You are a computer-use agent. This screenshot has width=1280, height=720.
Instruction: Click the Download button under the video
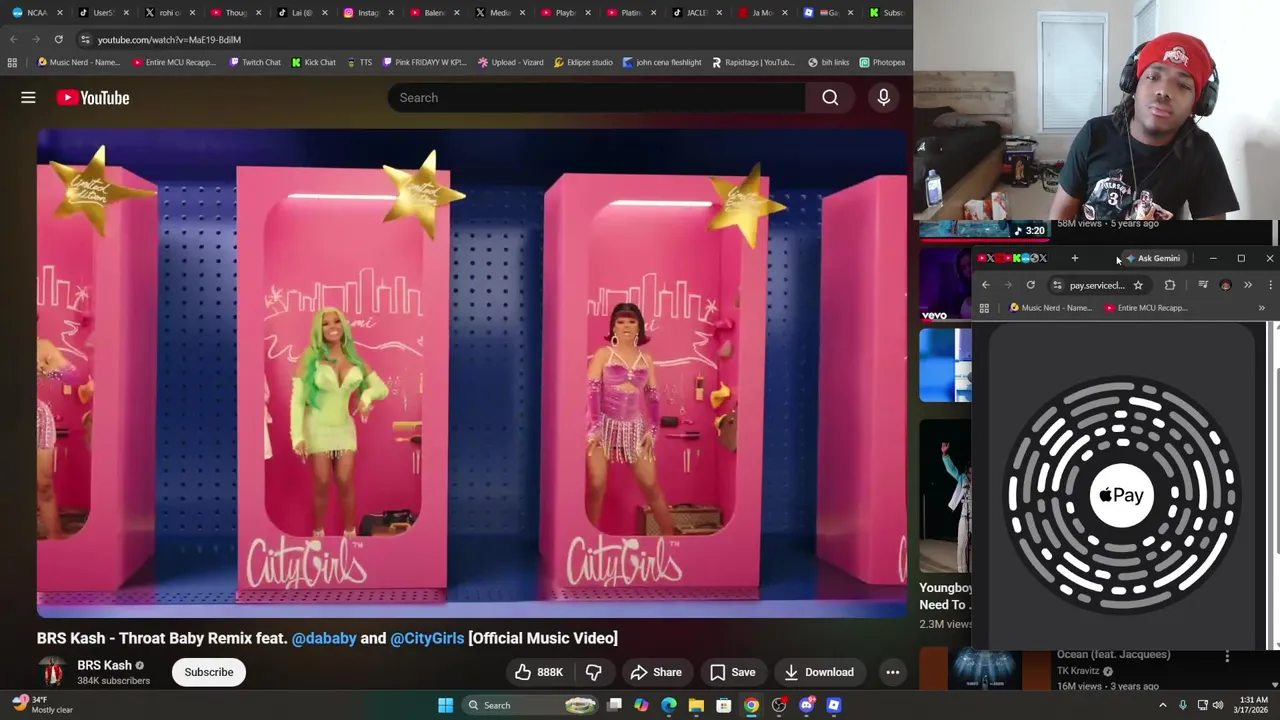tap(818, 672)
